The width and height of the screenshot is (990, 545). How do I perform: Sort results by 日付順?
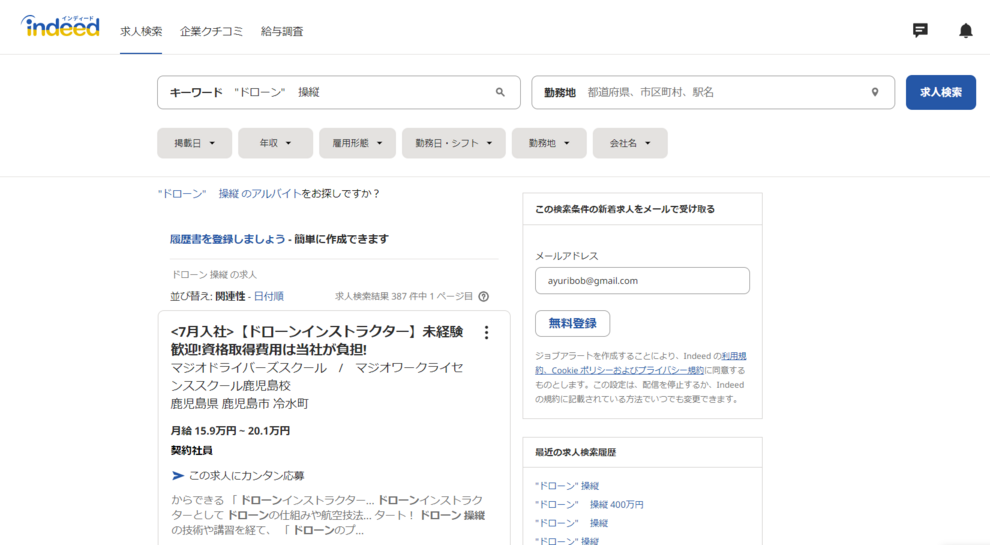pyautogui.click(x=268, y=296)
